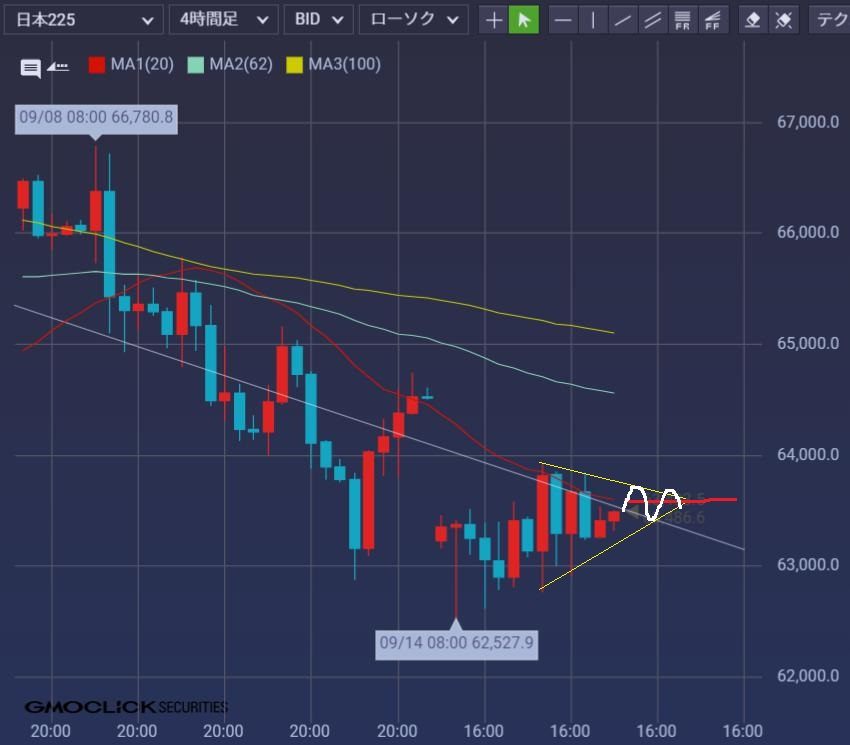850x745 pixels.
Task: Select the eraser tool
Action: 754,21
